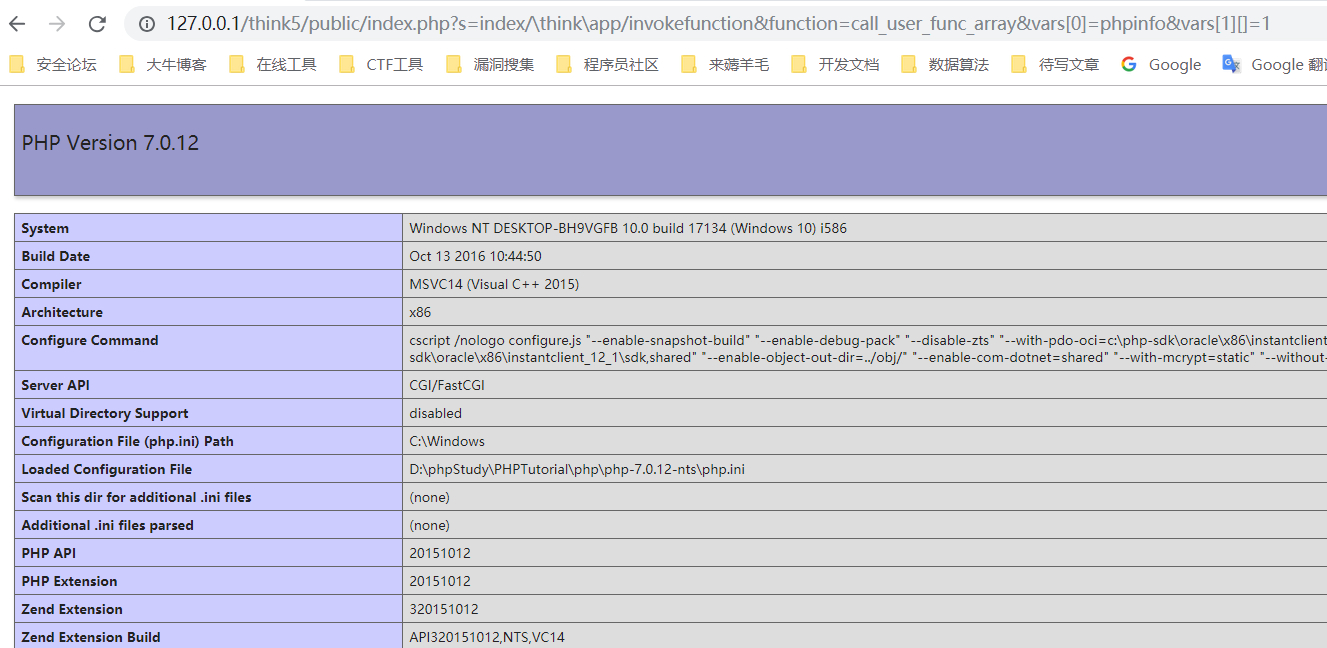1327x648 pixels.
Task: Click the URL in the address bar
Action: coord(718,24)
